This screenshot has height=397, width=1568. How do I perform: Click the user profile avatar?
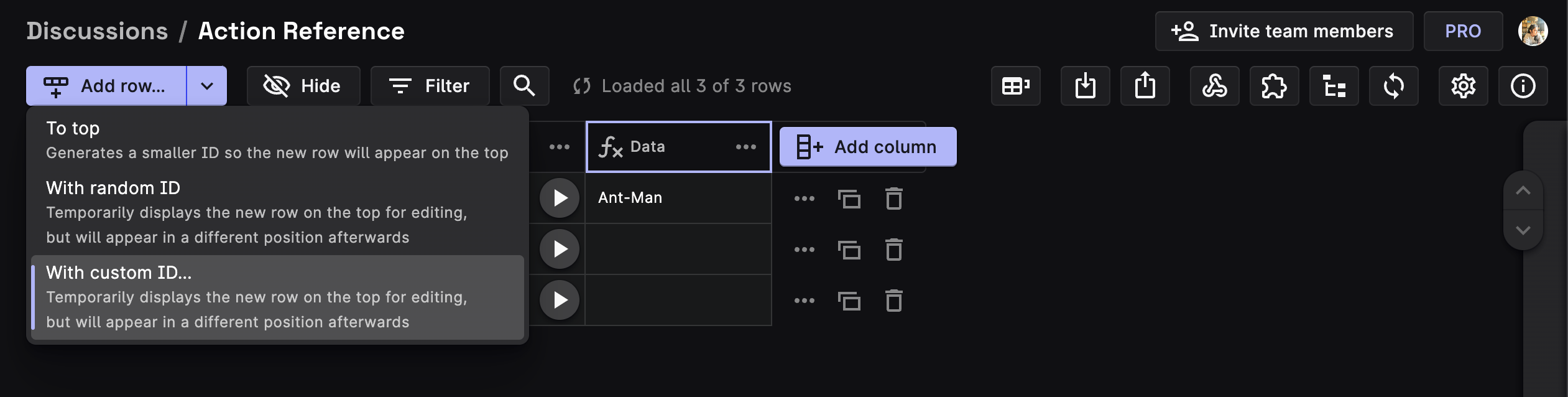coord(1533,31)
